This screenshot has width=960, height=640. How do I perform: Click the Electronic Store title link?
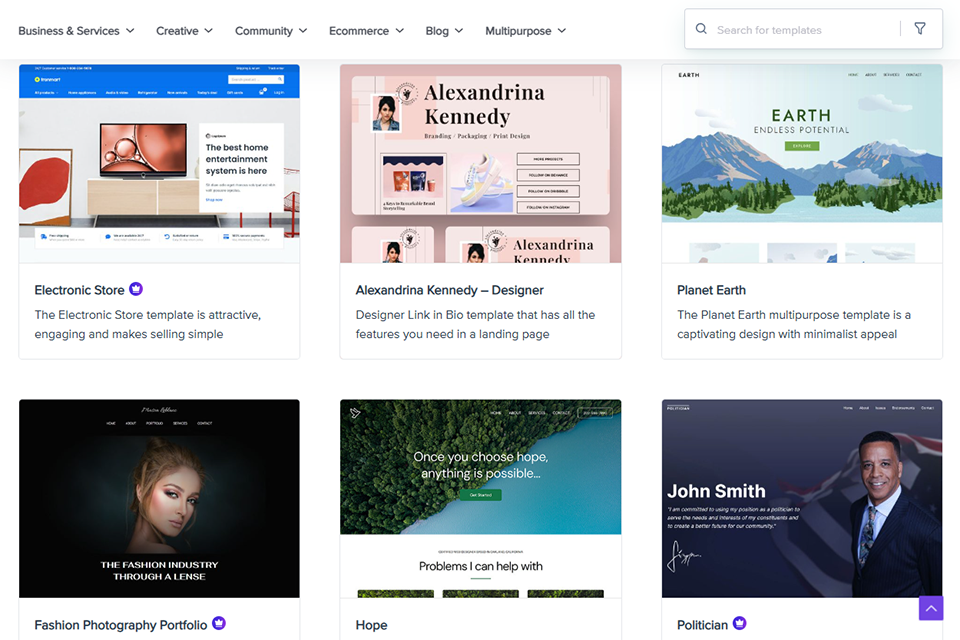click(80, 290)
